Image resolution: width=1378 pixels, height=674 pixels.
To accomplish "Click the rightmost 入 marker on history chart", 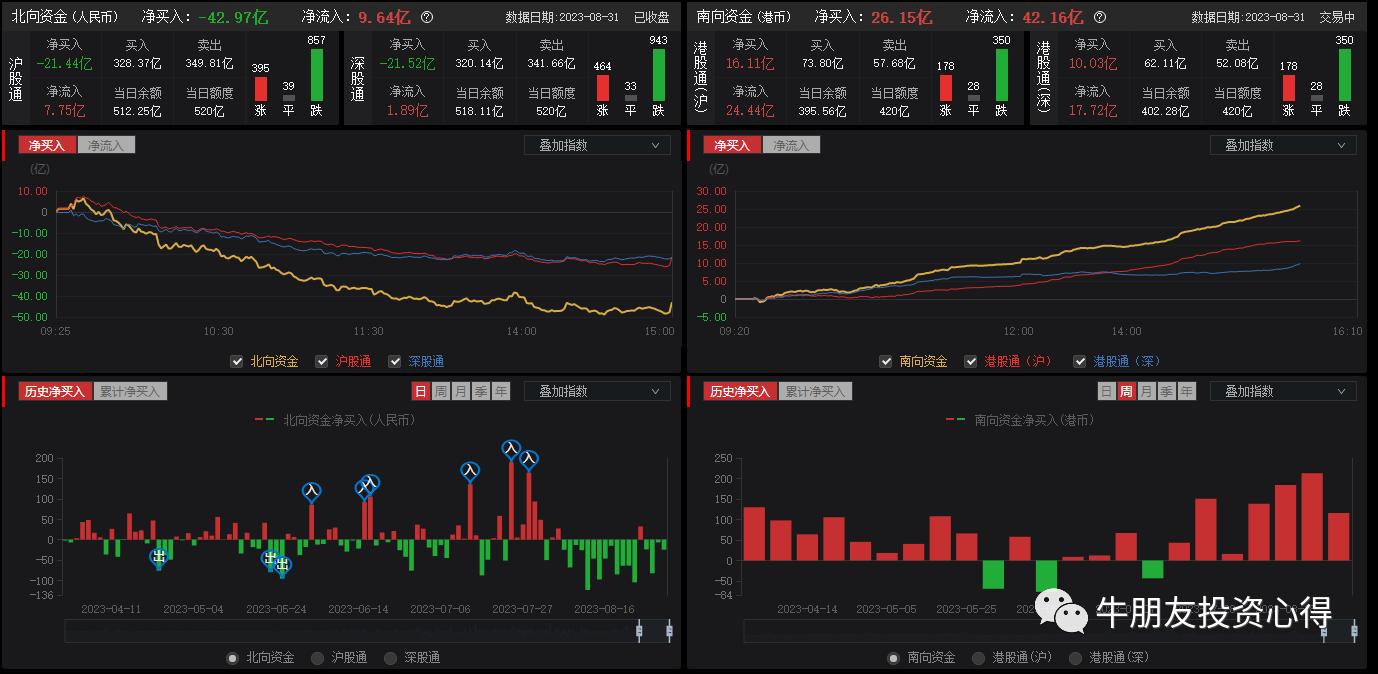I will coord(529,460).
